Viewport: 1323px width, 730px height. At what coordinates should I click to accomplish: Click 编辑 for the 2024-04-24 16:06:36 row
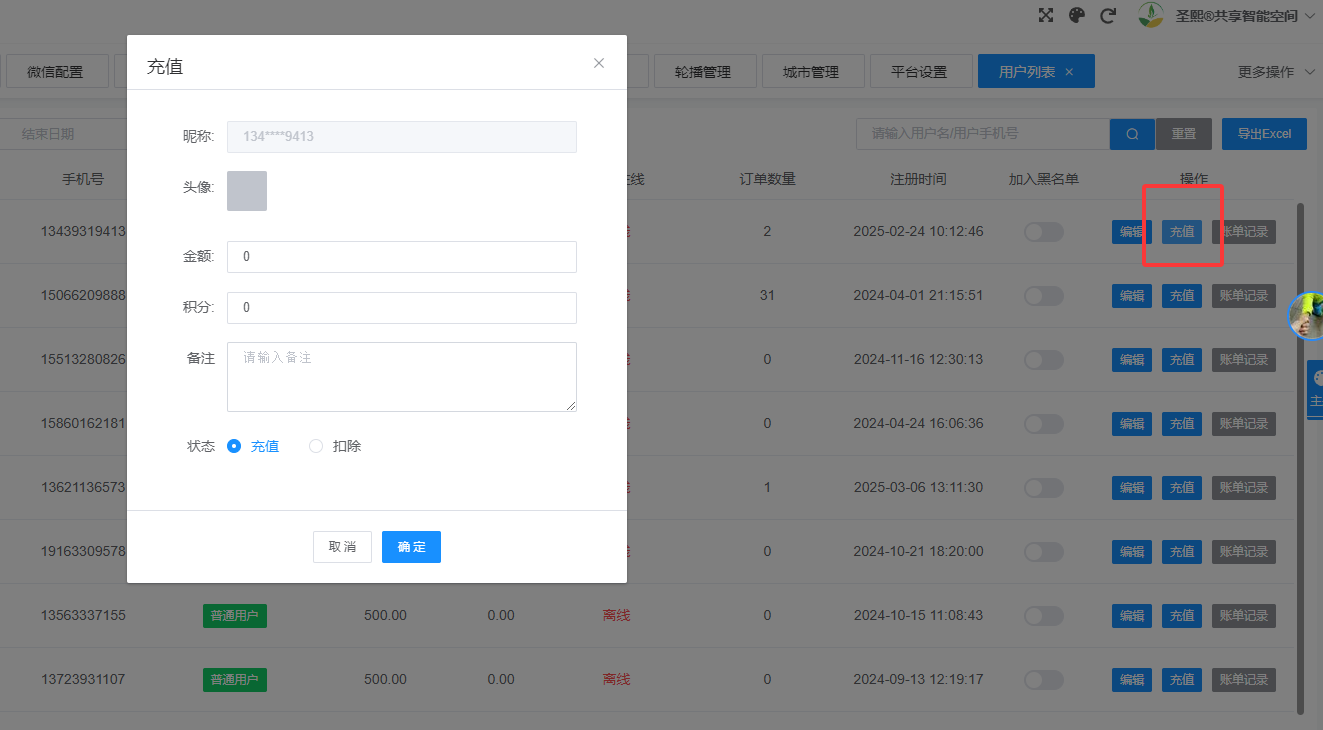pyautogui.click(x=1132, y=424)
